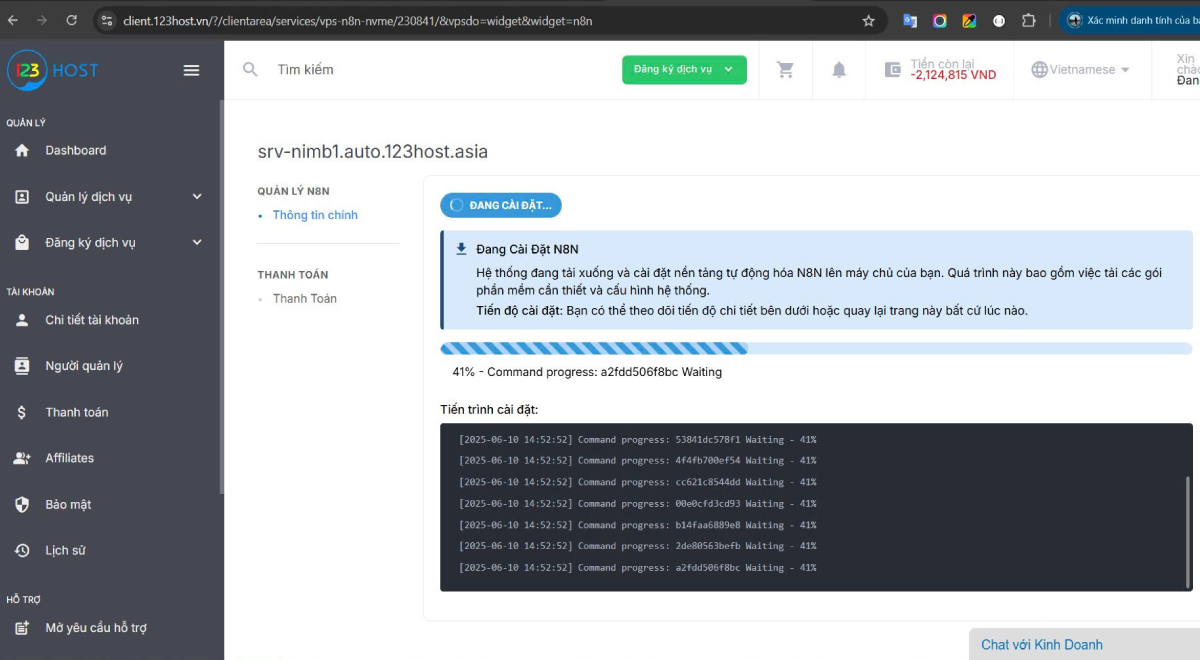
Task: Select Thanh Toán under the THANH TOÁN section
Action: [x=305, y=299]
